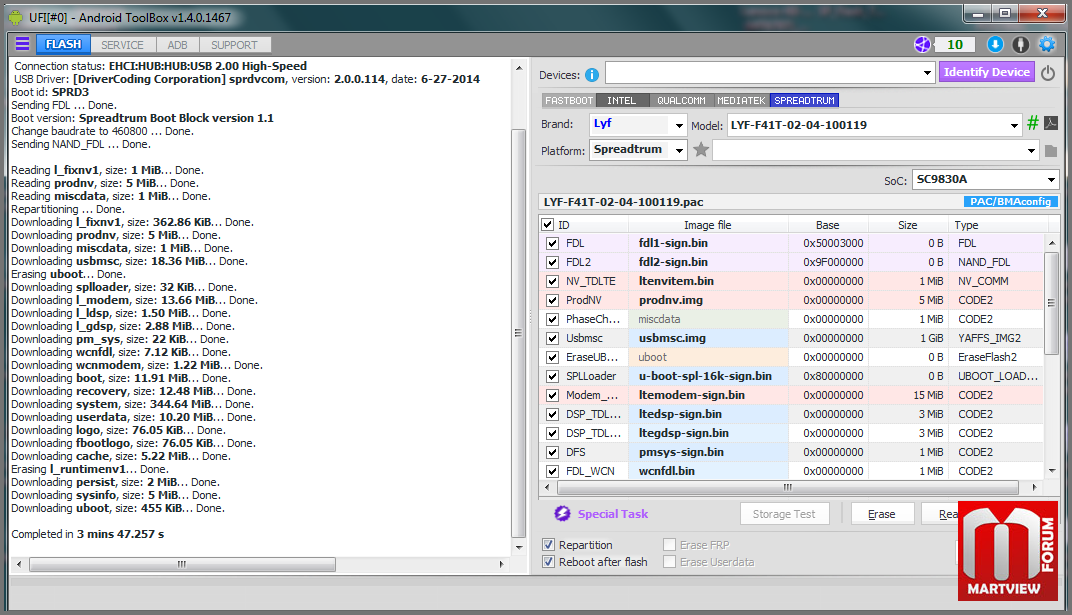
Task: Click partition table scroll-down arrow
Action: coord(1051,471)
